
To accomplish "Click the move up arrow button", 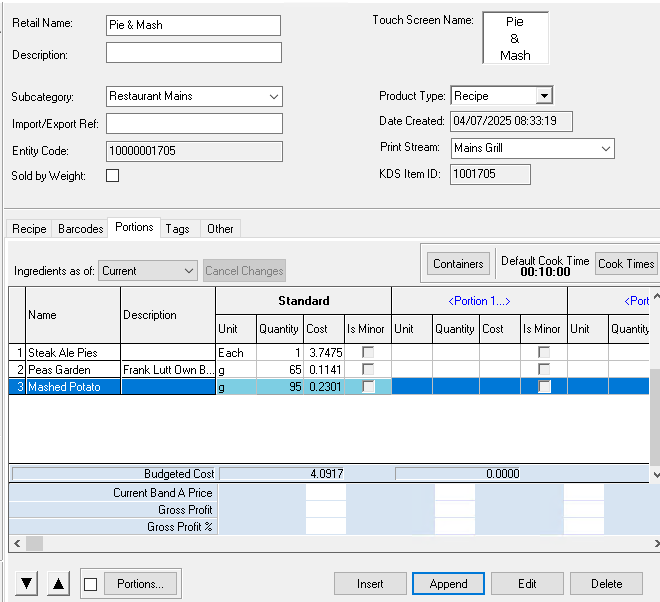I will point(59,584).
